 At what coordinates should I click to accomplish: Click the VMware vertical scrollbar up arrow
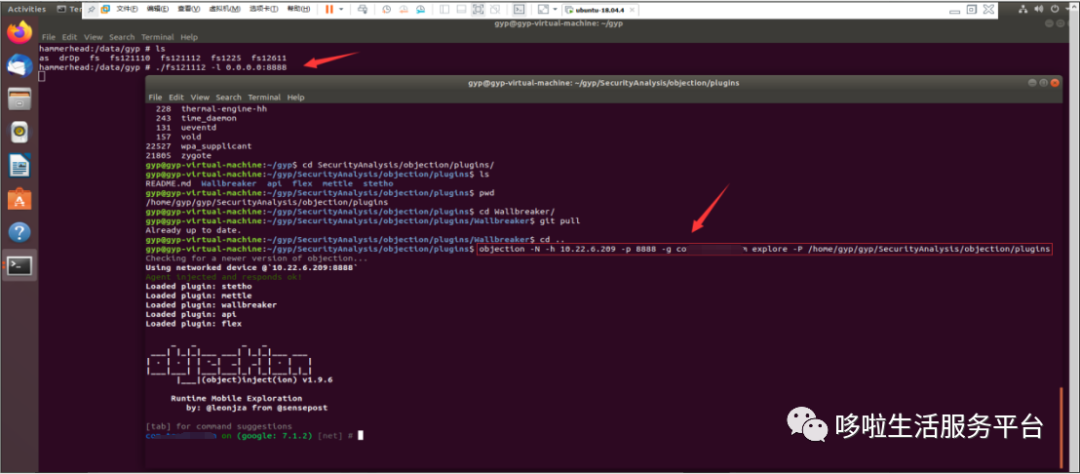click(x=1074, y=7)
